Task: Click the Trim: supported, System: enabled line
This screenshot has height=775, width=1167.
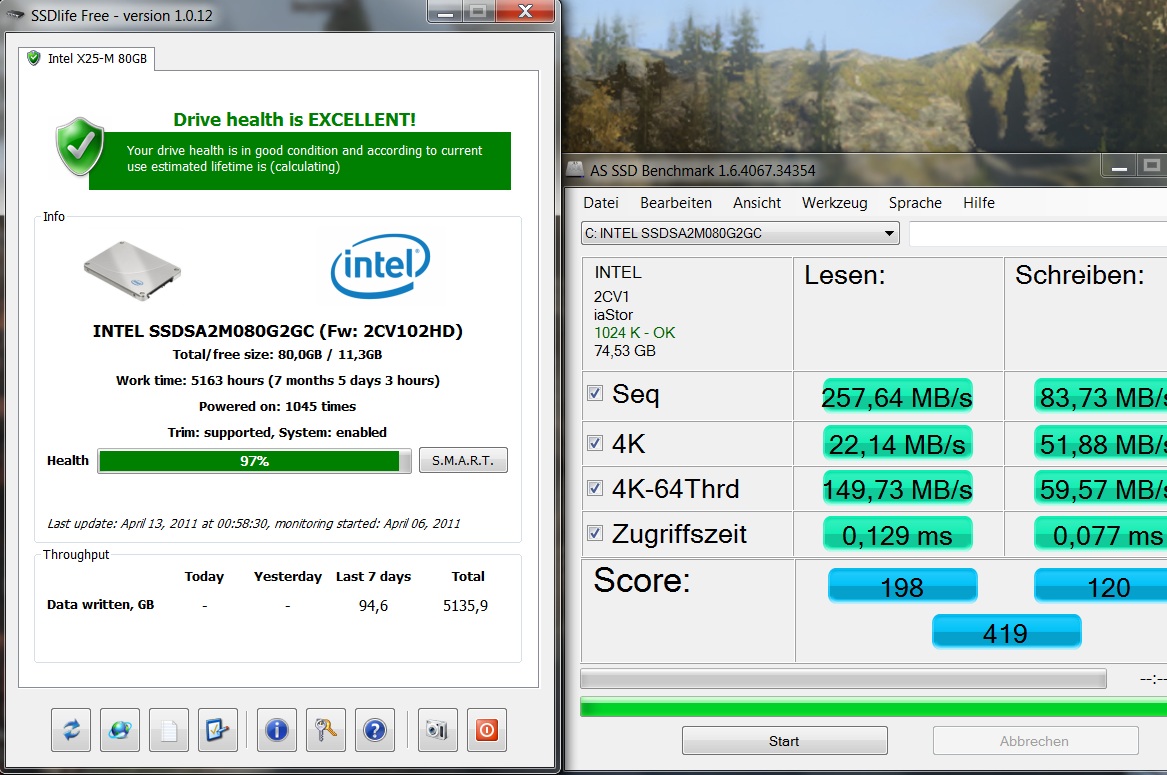Action: (x=278, y=433)
